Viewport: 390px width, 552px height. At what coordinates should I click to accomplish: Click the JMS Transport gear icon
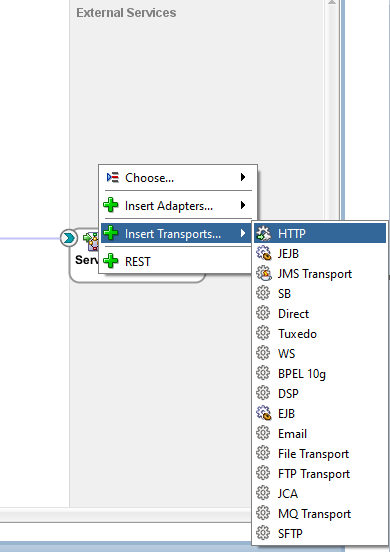click(x=264, y=274)
